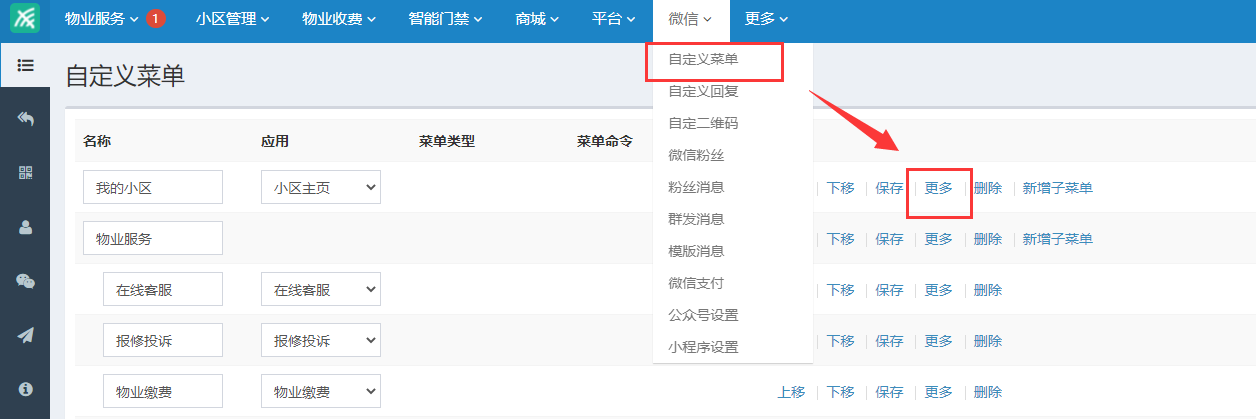Click 下移 in the 物业缴费 row

coord(841,392)
